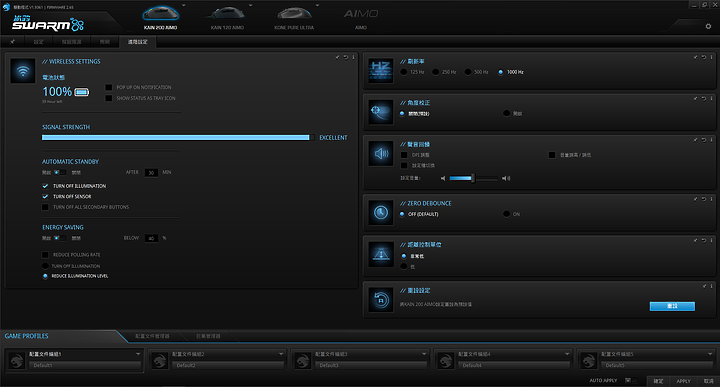Screen dimensions: 720x387
Task: Click the Wireless Settings wifi icon
Action: point(22,71)
